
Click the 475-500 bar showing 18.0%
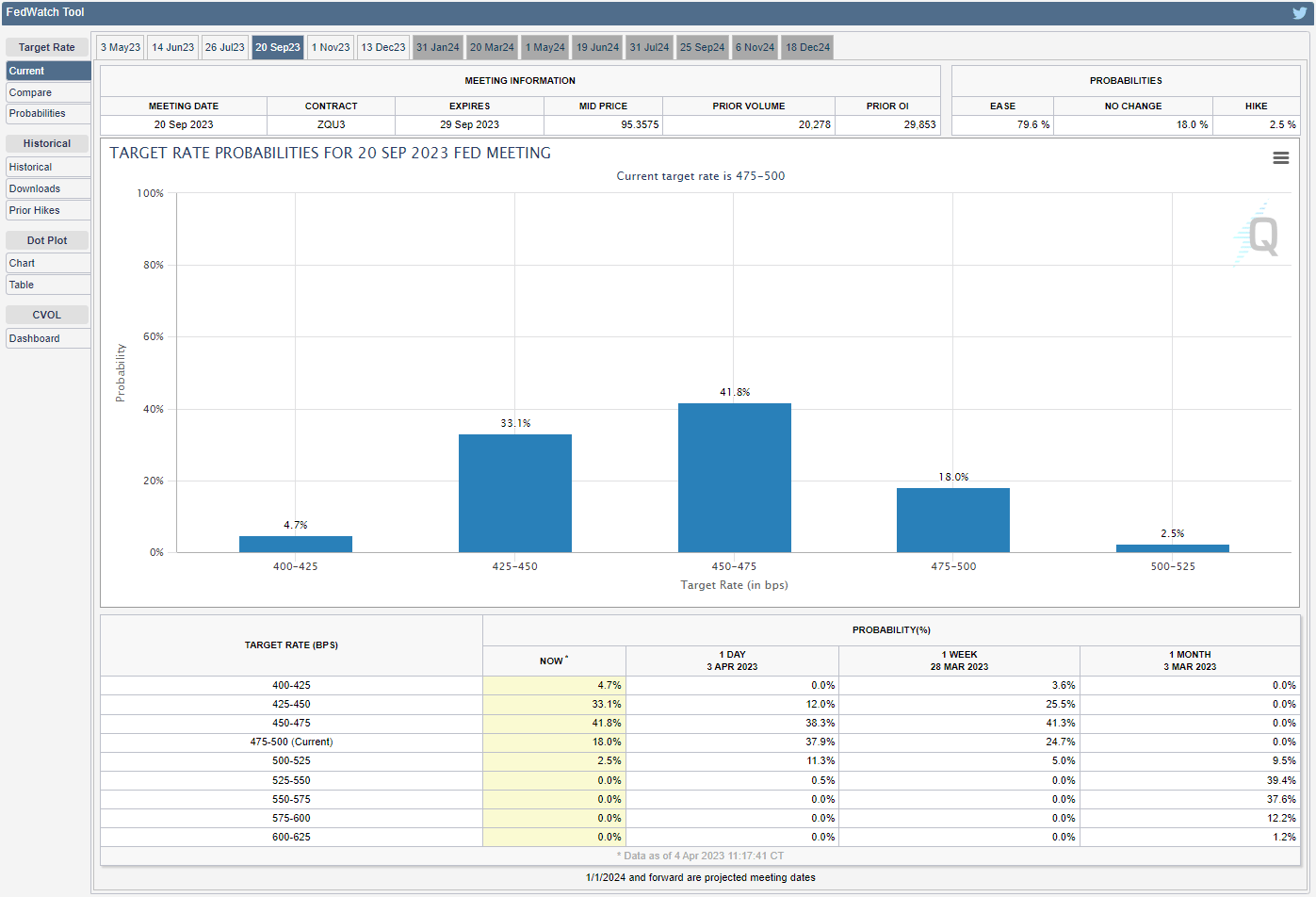coord(953,520)
